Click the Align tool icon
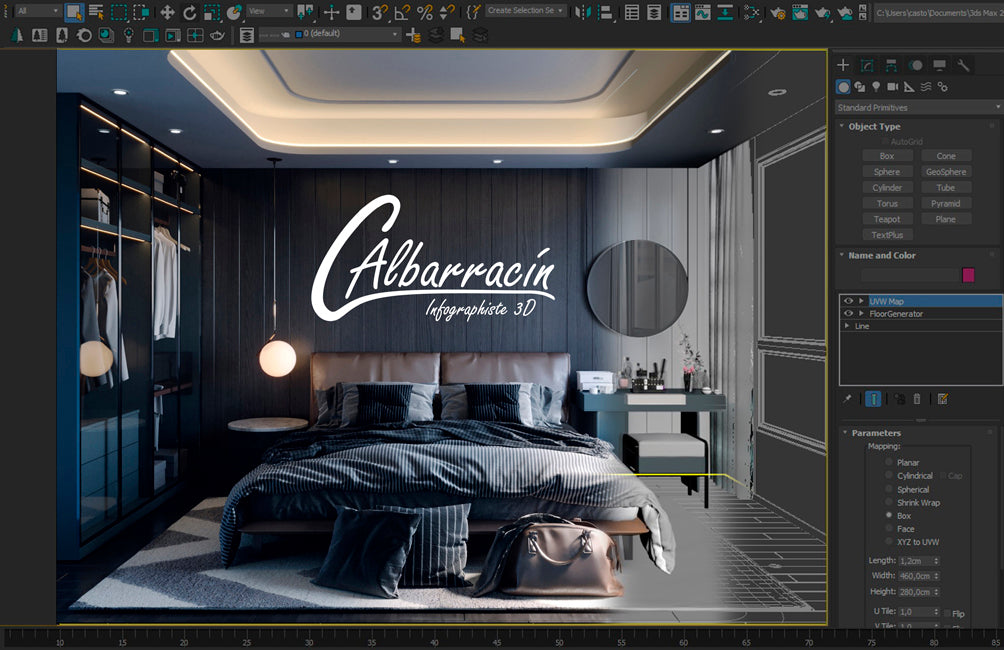Image resolution: width=1004 pixels, height=650 pixels. tap(604, 12)
